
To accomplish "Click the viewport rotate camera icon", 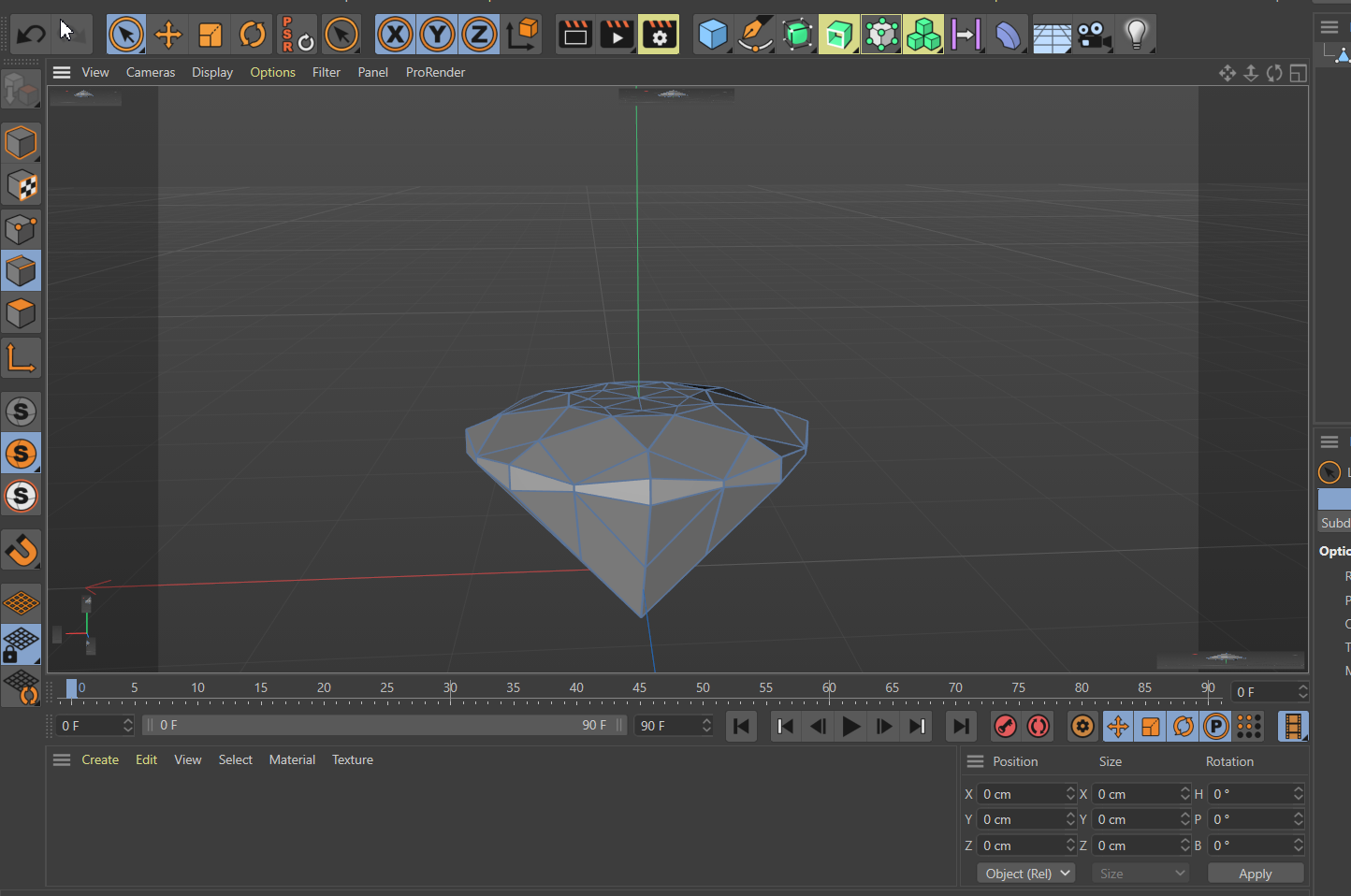I will pos(1274,73).
